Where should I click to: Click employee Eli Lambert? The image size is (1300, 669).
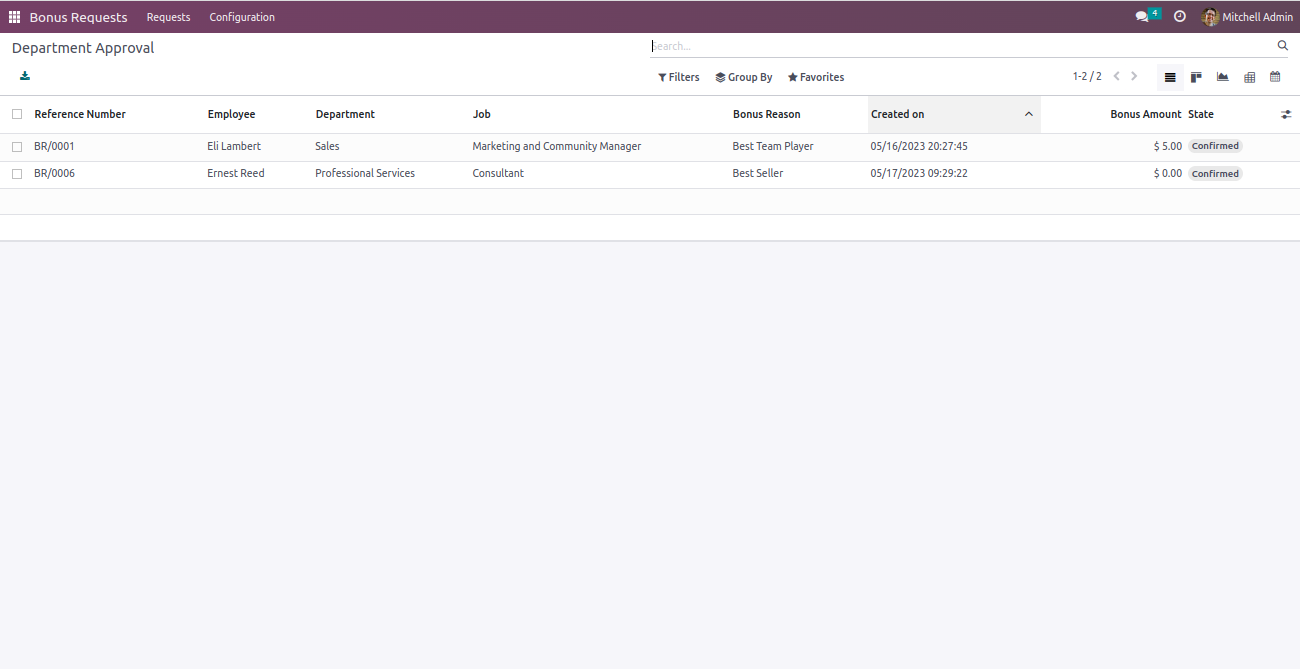(234, 146)
